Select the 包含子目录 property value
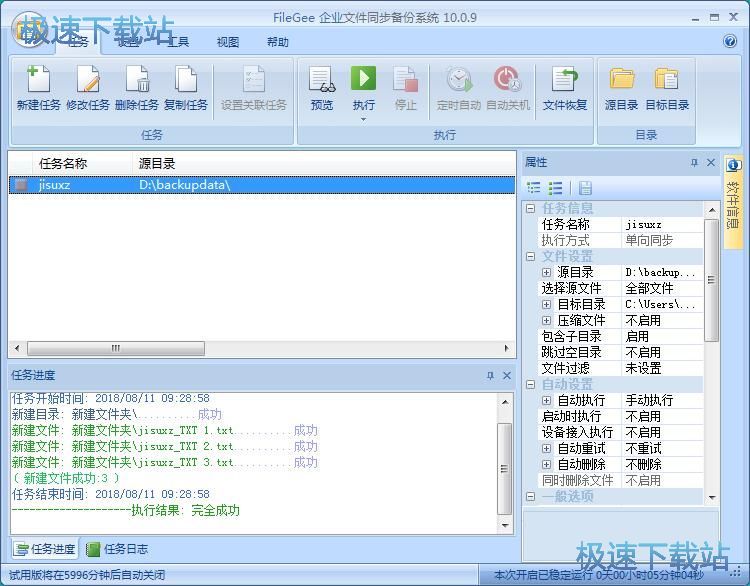This screenshot has height=586, width=750. click(662, 336)
